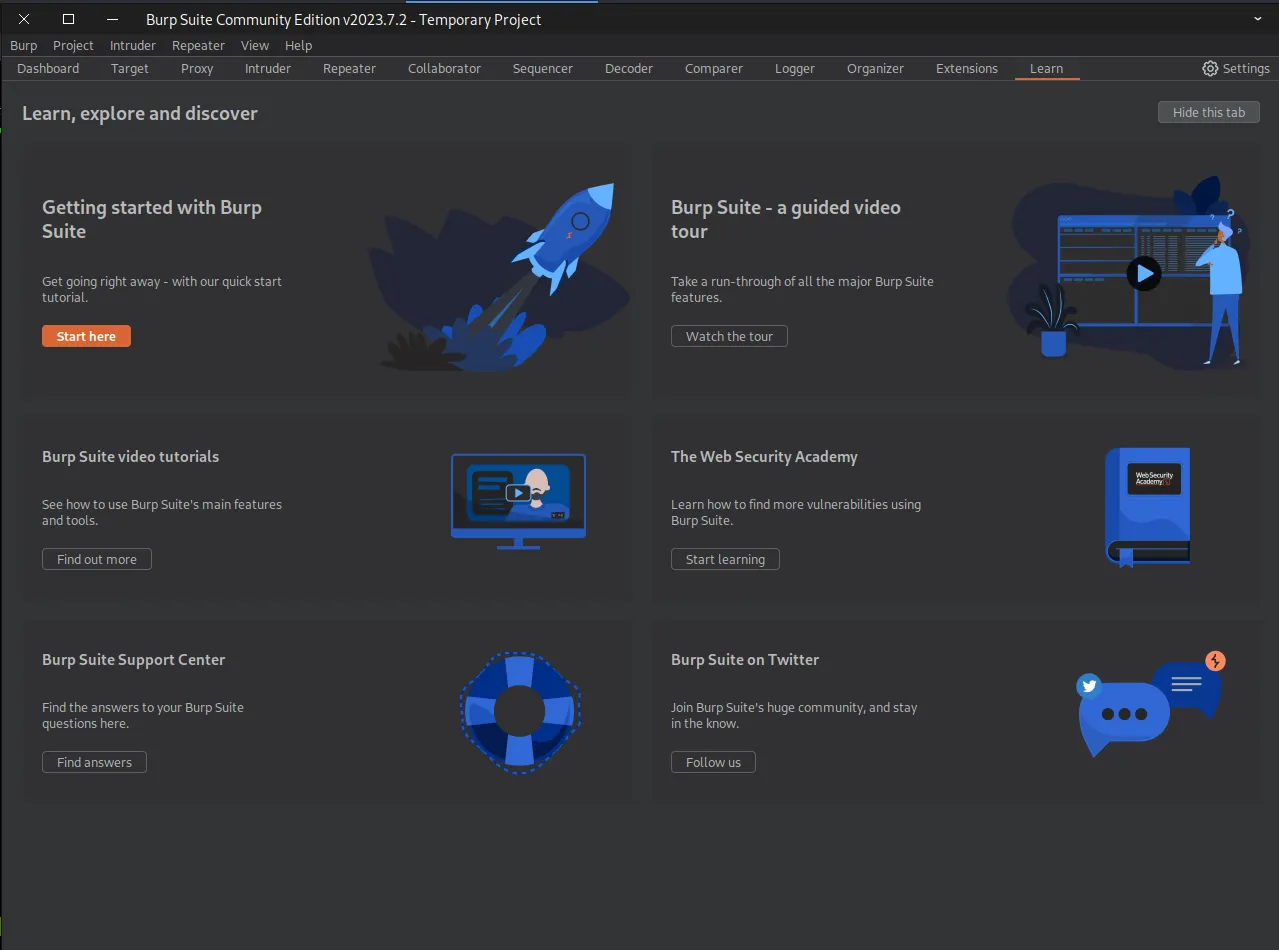Click the video tutorials monitor icon

[x=518, y=498]
